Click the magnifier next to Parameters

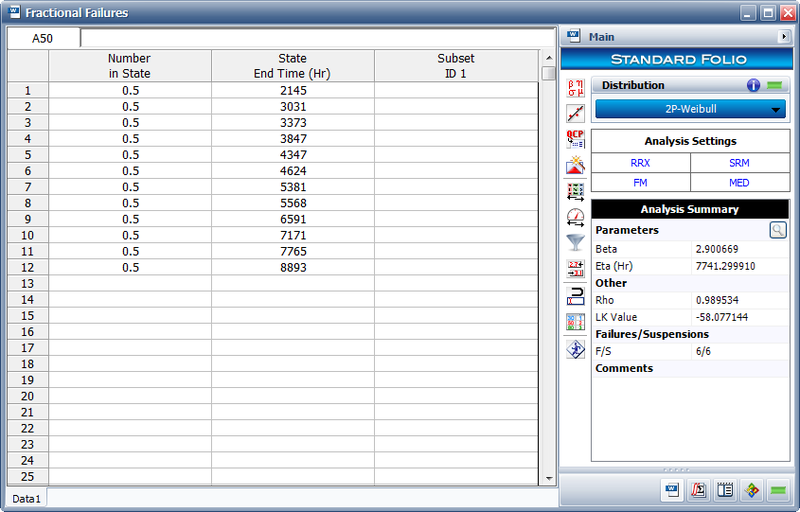pyautogui.click(x=778, y=230)
